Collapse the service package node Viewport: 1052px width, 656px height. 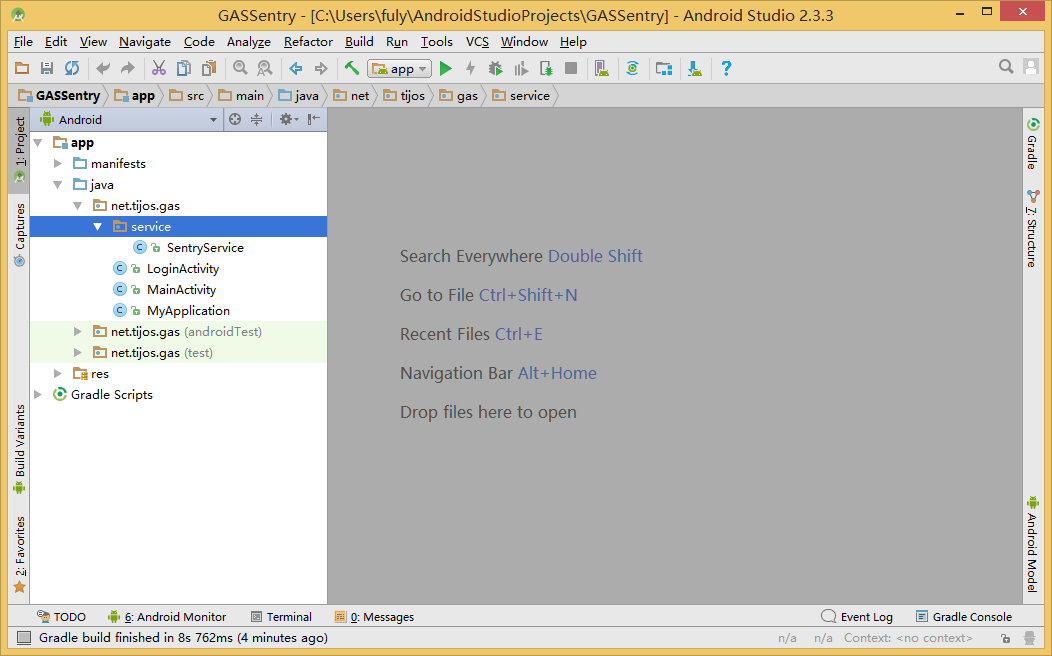(98, 227)
